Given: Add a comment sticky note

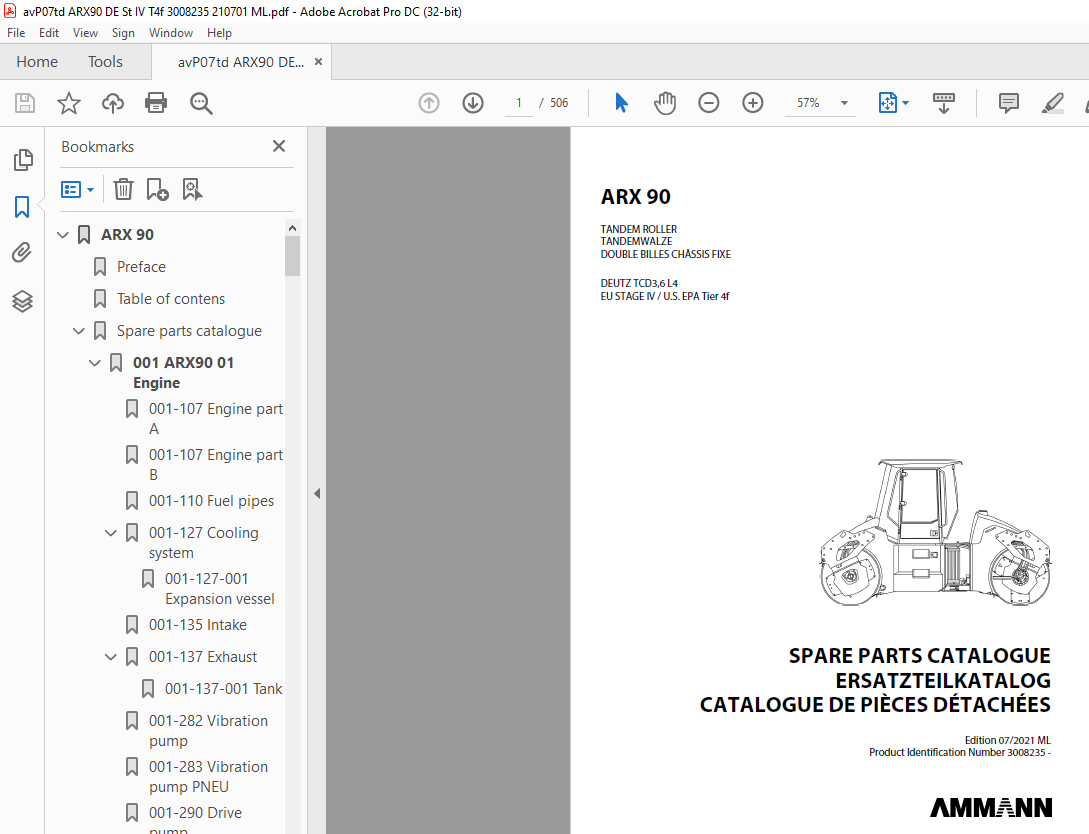Looking at the screenshot, I should pos(1008,103).
